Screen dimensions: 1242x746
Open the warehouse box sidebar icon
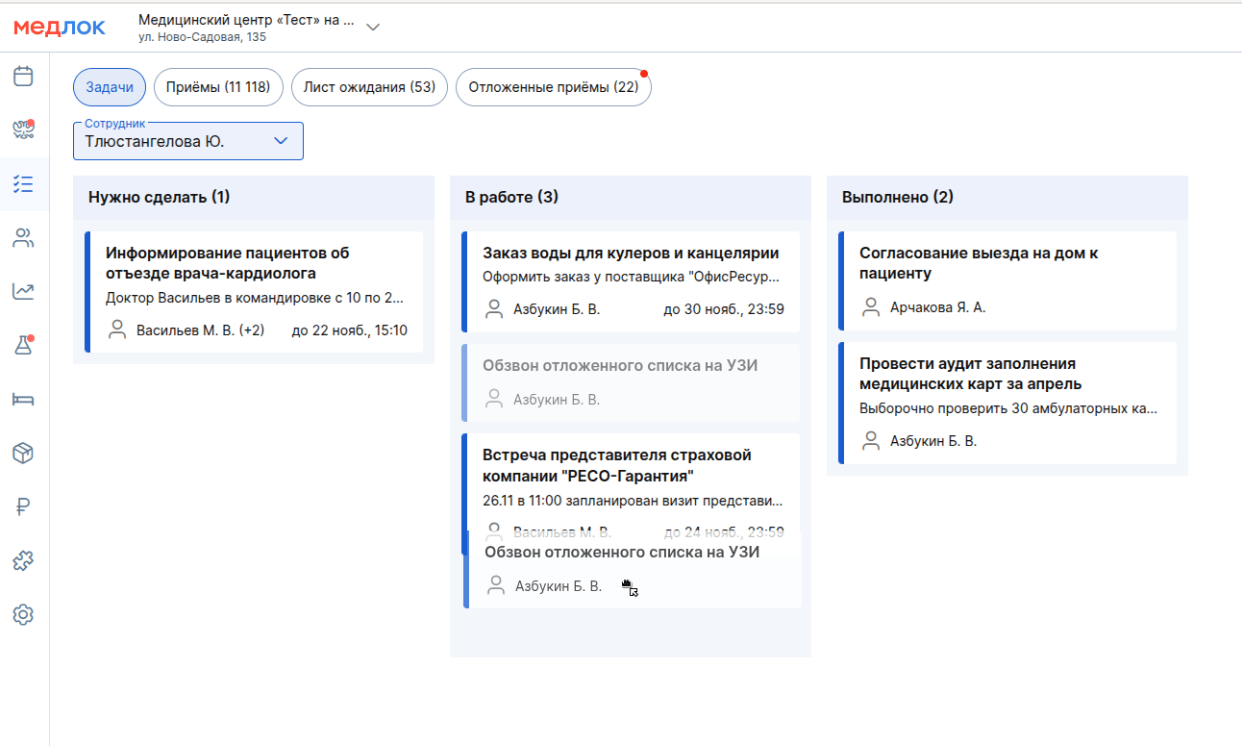23,454
